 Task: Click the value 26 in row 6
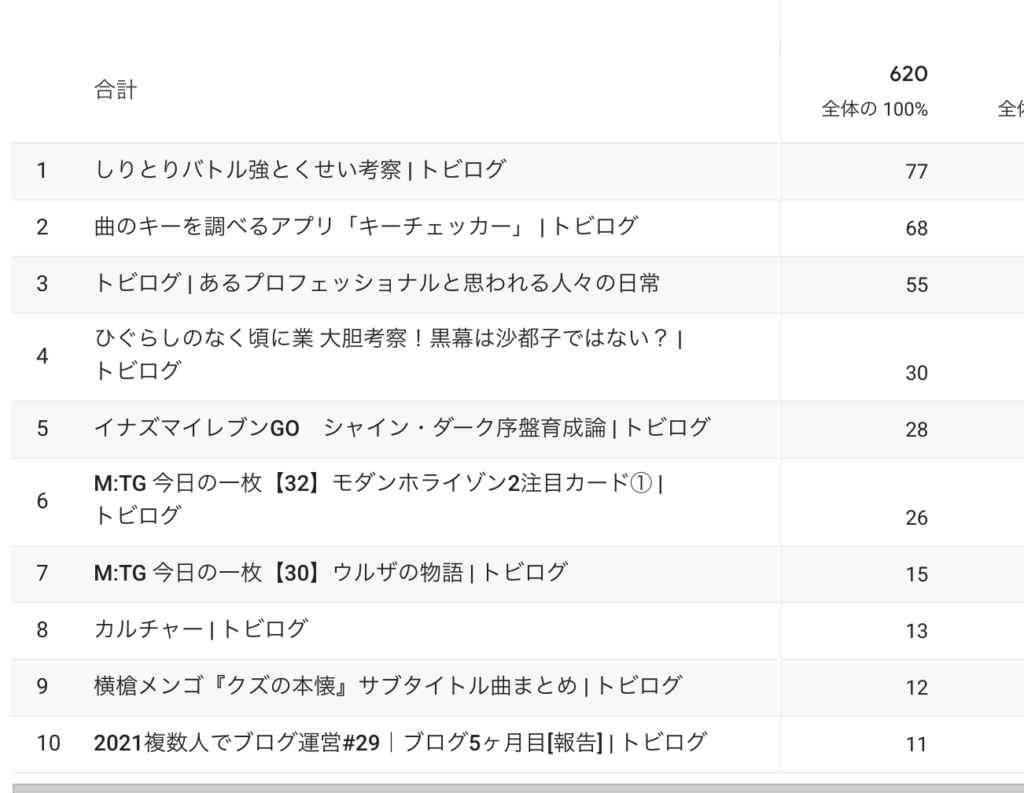point(916,518)
